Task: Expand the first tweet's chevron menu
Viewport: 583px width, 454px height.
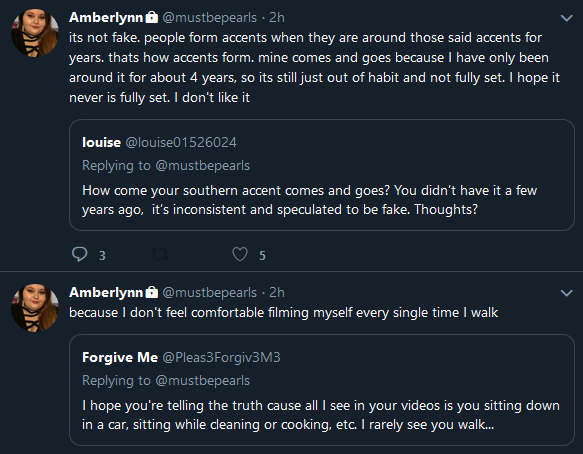Action: click(x=566, y=18)
